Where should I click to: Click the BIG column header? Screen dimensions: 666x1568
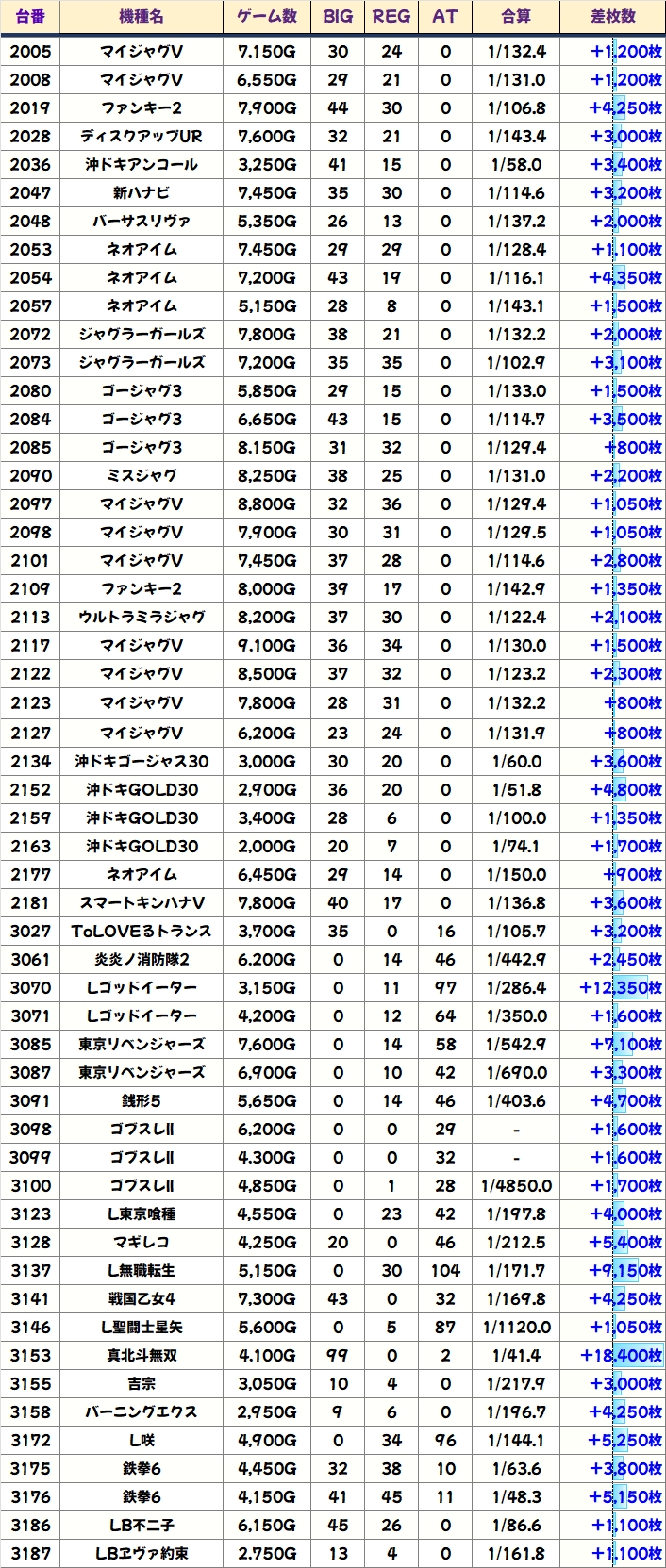(x=338, y=16)
